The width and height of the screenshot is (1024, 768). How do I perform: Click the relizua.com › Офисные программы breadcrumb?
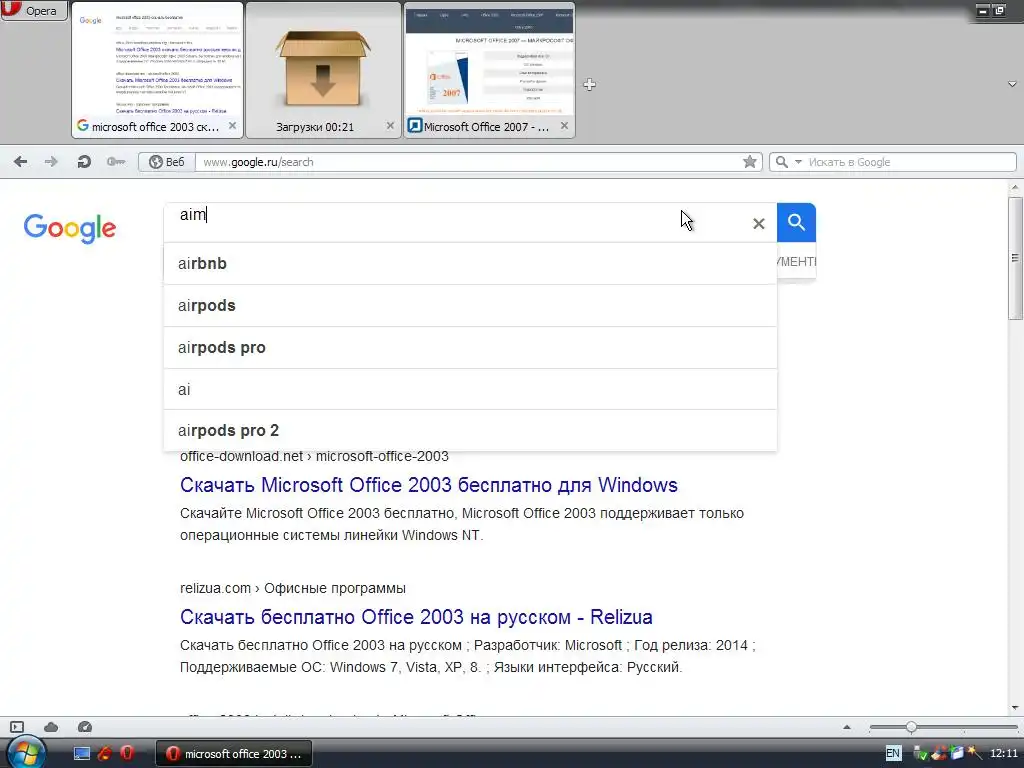[293, 588]
